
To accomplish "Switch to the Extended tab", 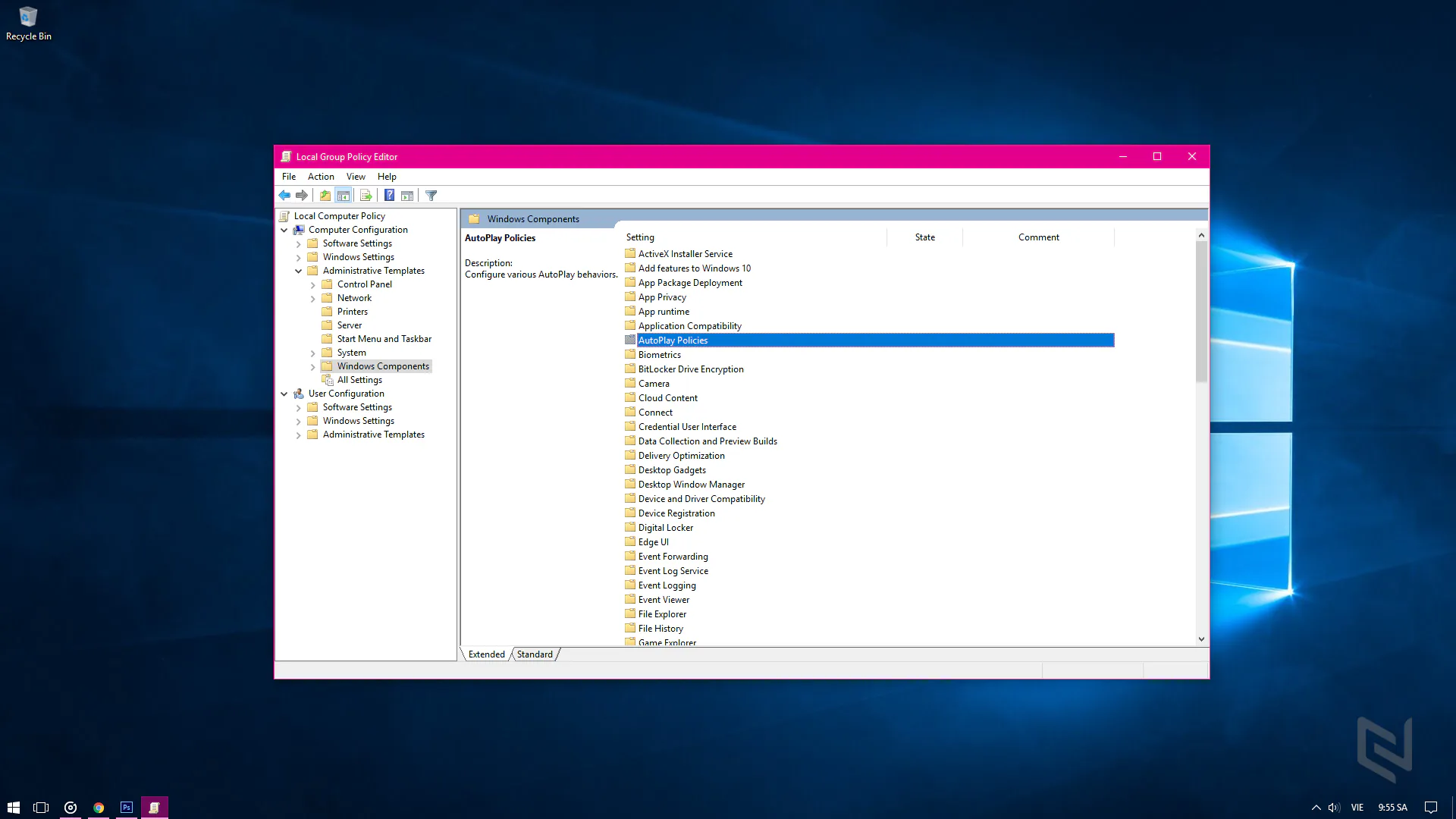I will [486, 654].
